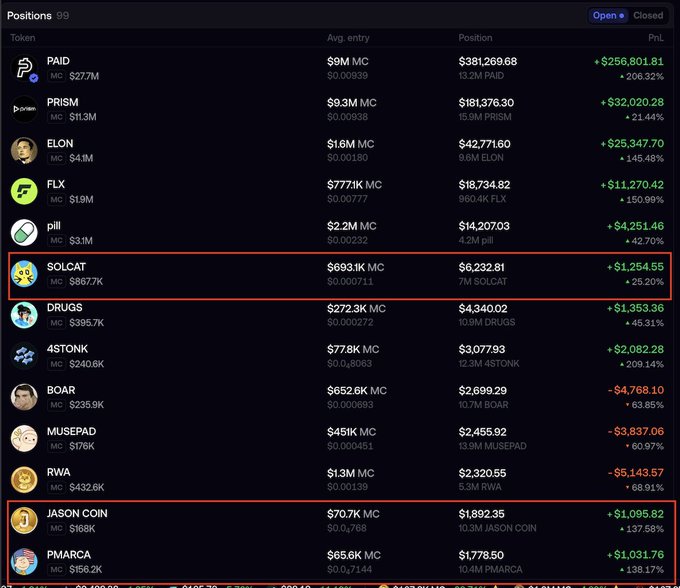This screenshot has height=588, width=680.
Task: Click the Positions heading count 99
Action: coord(62,16)
